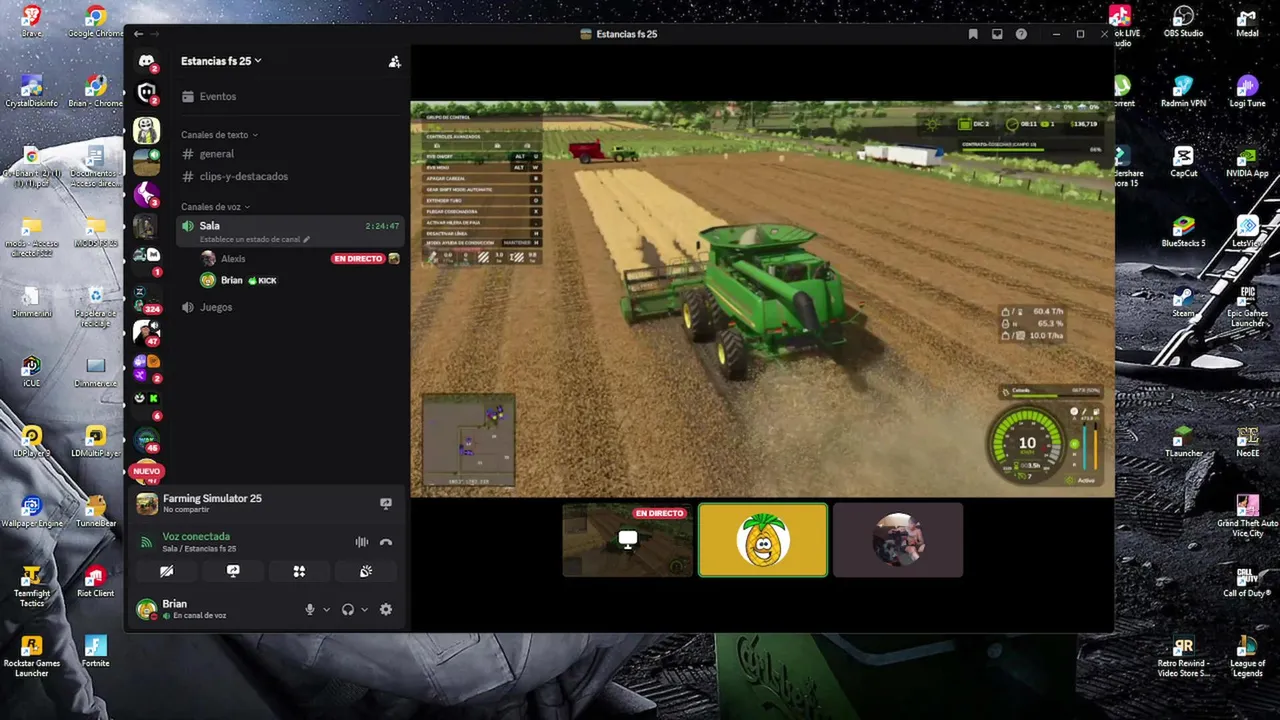Turn on camera in voice panel
The width and height of the screenshot is (1280, 720).
click(x=166, y=571)
